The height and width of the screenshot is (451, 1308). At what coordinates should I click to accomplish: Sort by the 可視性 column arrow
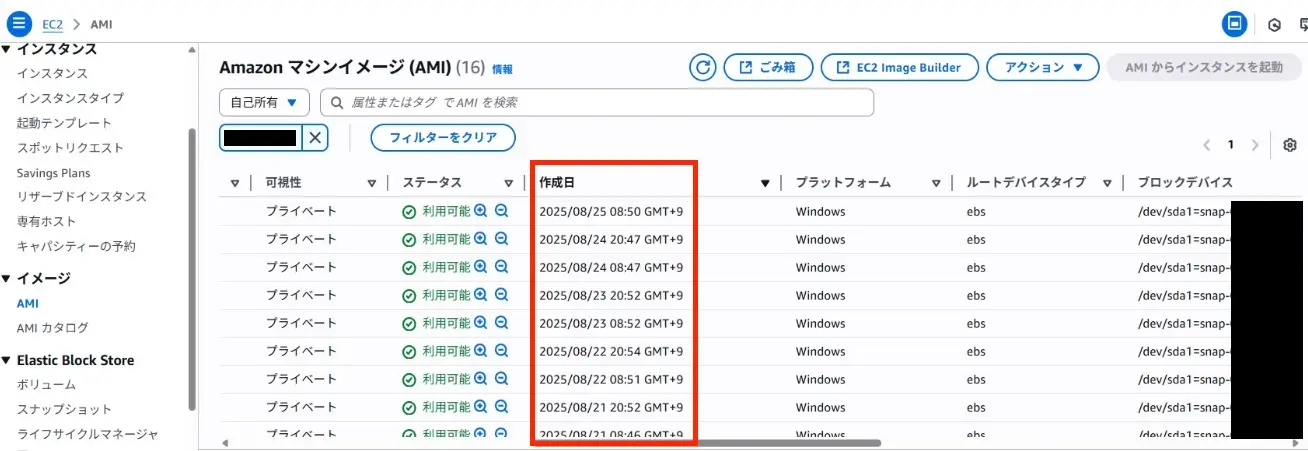372,183
